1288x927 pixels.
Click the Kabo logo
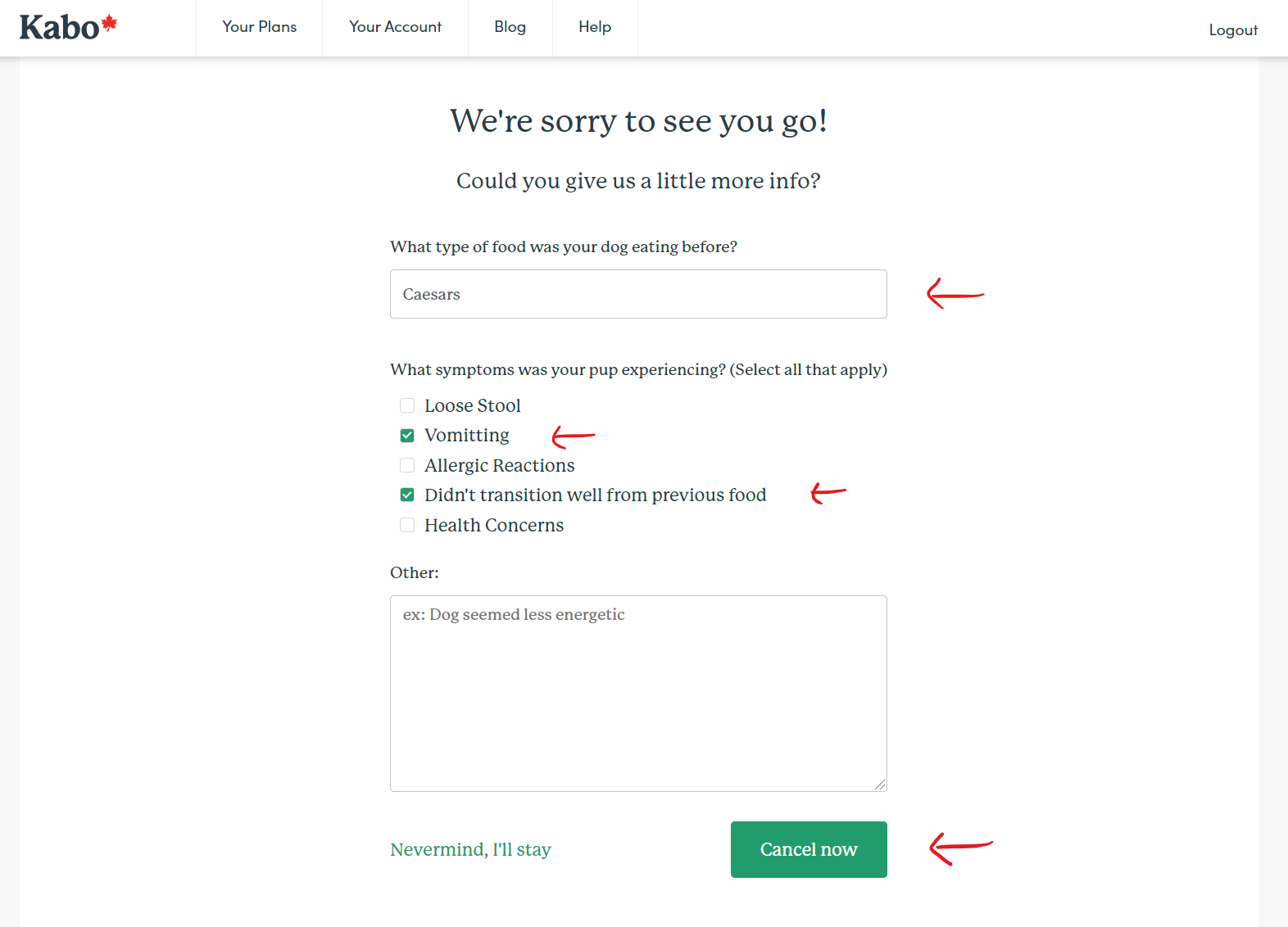68,28
